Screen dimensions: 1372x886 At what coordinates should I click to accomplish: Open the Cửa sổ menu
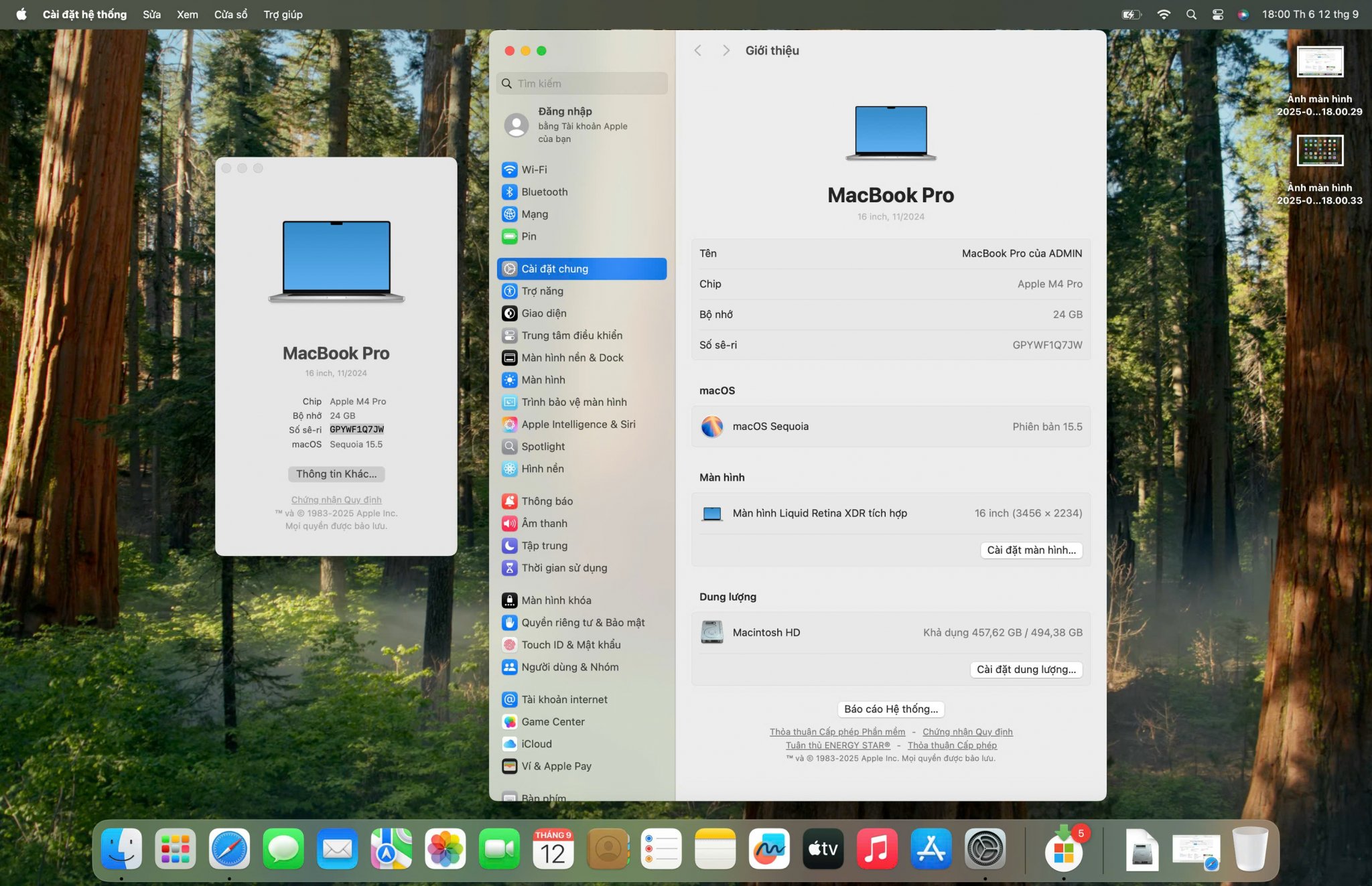coord(230,14)
